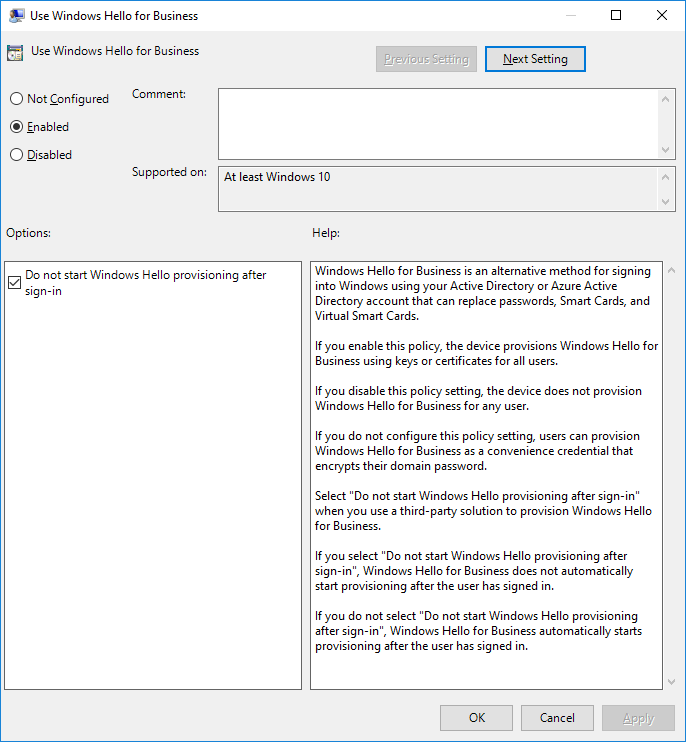Viewport: 686px width, 742px height.
Task: Choose the Enabled radio option
Action: pos(16,127)
